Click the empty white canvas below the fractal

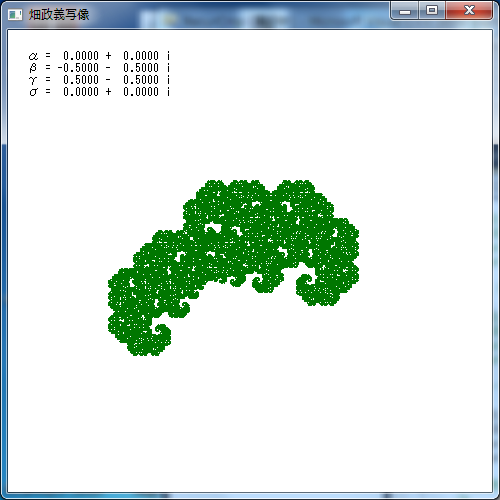(250, 423)
